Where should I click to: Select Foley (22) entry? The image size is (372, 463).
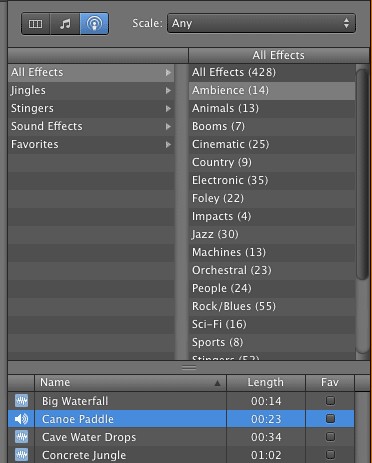272,198
